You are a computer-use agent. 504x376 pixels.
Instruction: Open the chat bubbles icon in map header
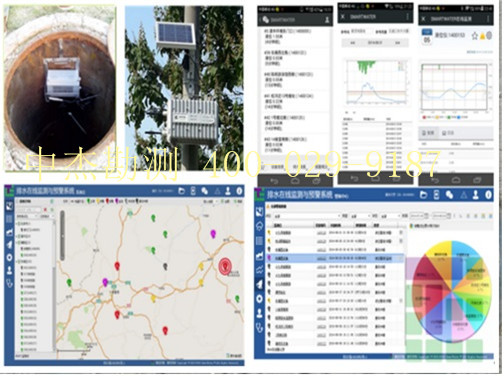click(x=205, y=191)
